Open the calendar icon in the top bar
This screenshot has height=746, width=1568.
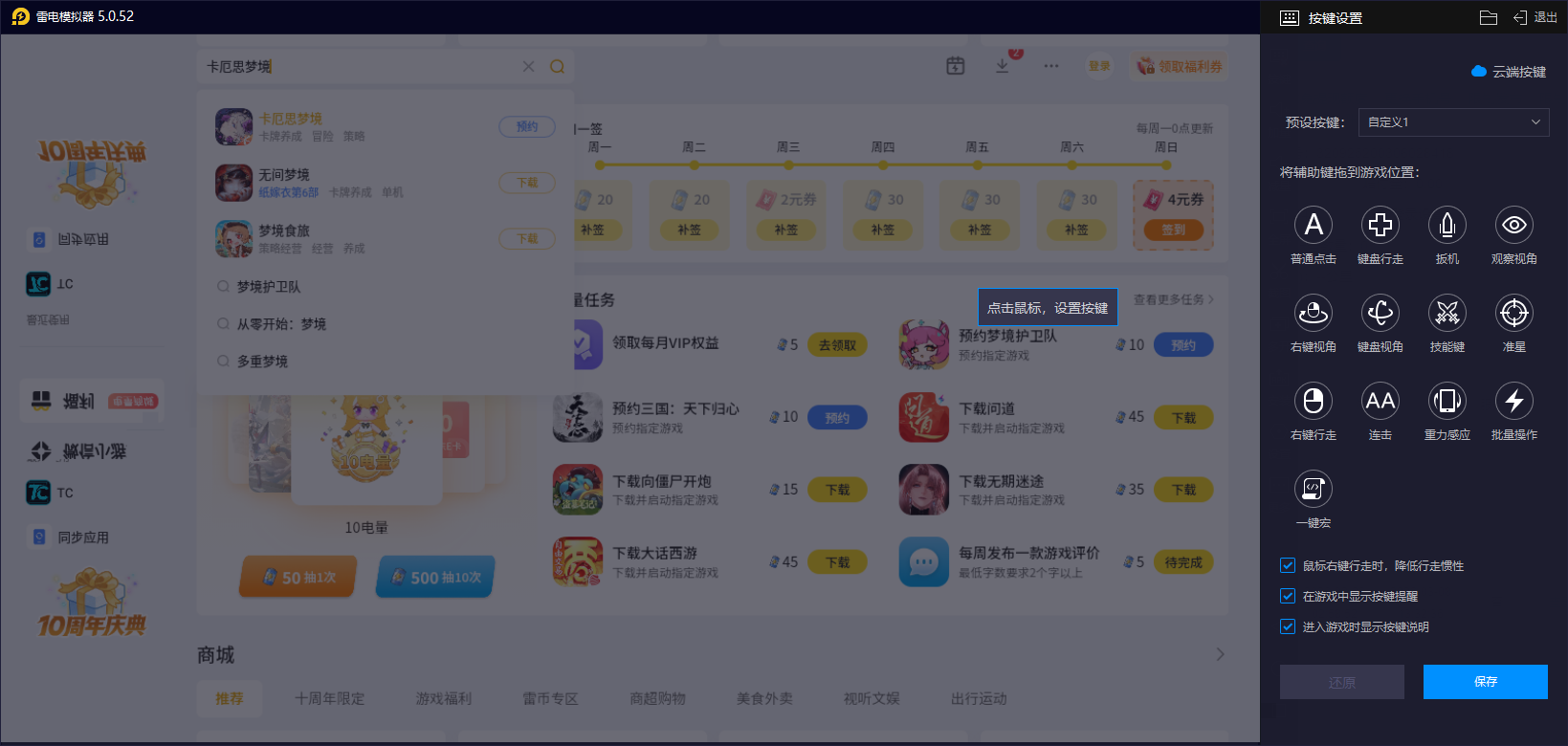(956, 66)
